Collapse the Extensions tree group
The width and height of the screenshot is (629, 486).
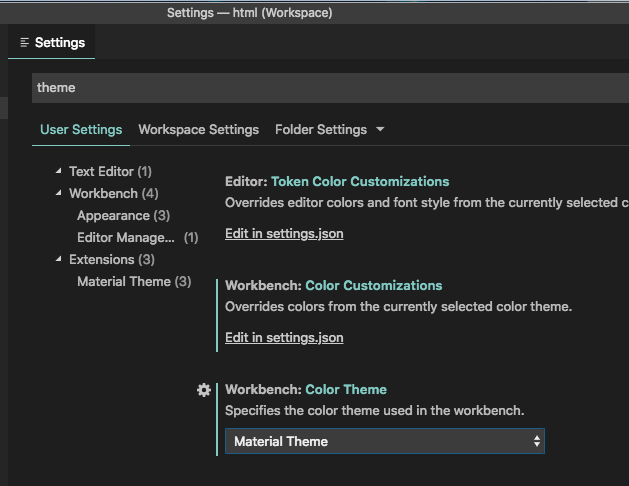click(x=59, y=259)
